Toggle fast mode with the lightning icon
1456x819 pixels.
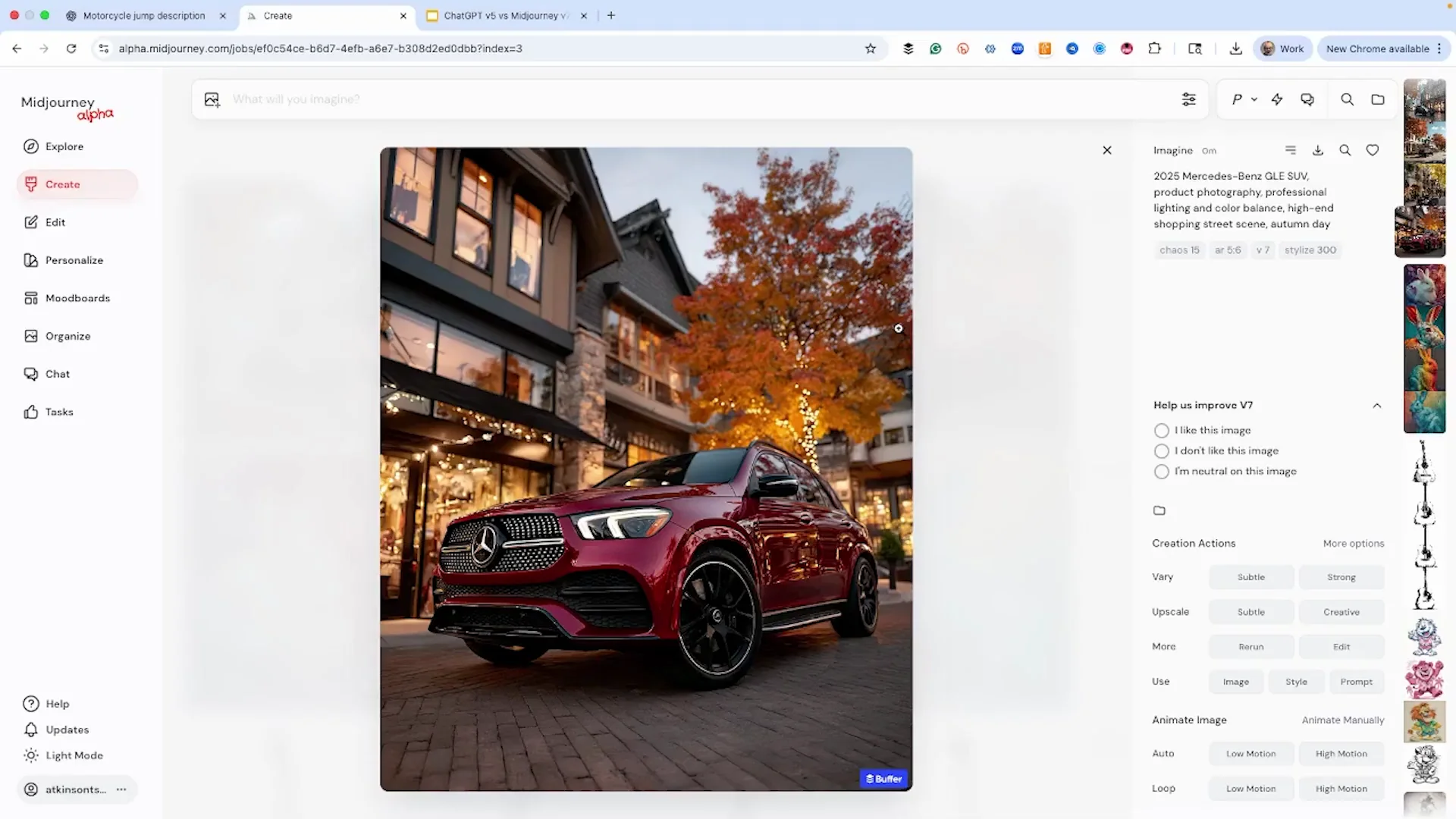(x=1277, y=99)
